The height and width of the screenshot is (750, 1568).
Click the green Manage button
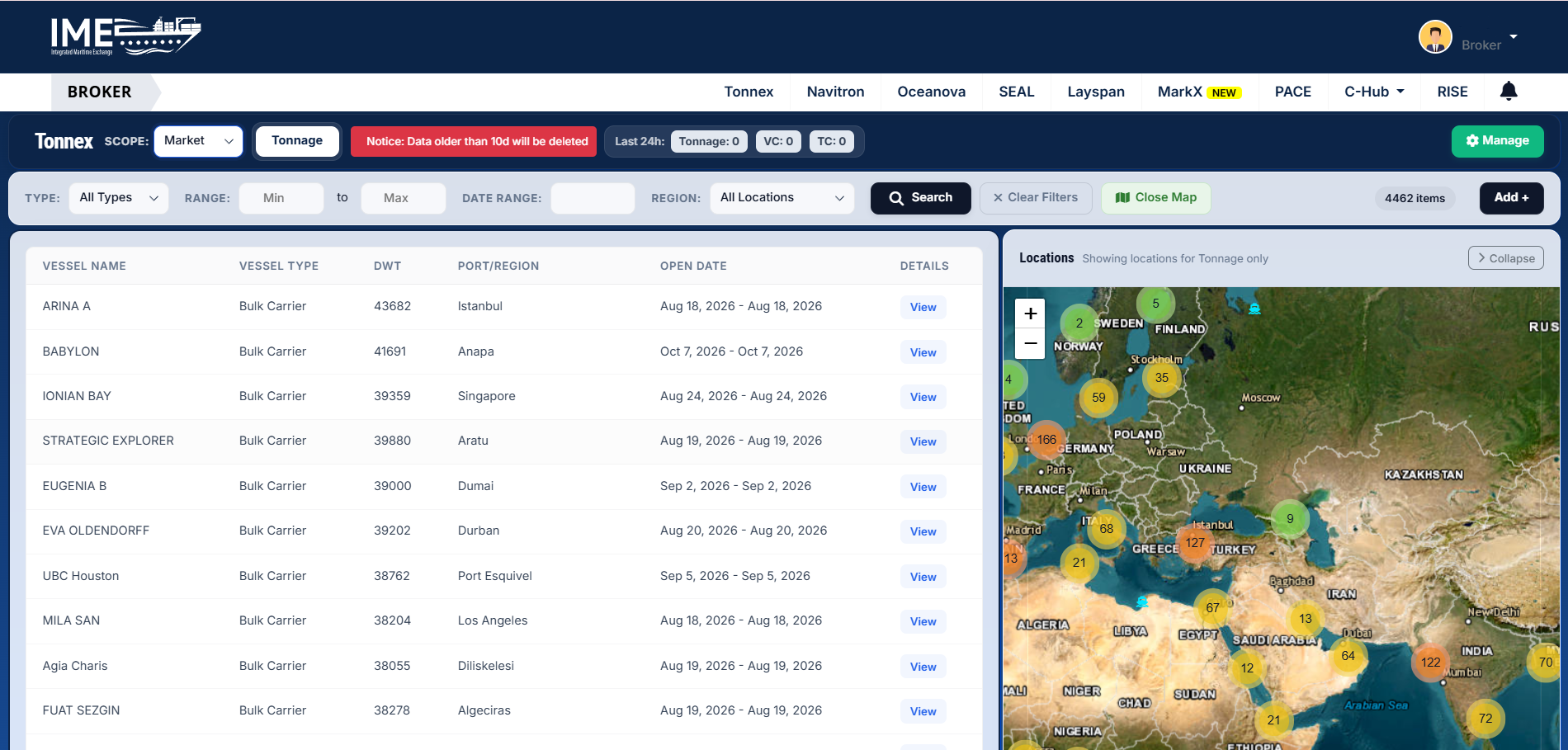(1497, 141)
